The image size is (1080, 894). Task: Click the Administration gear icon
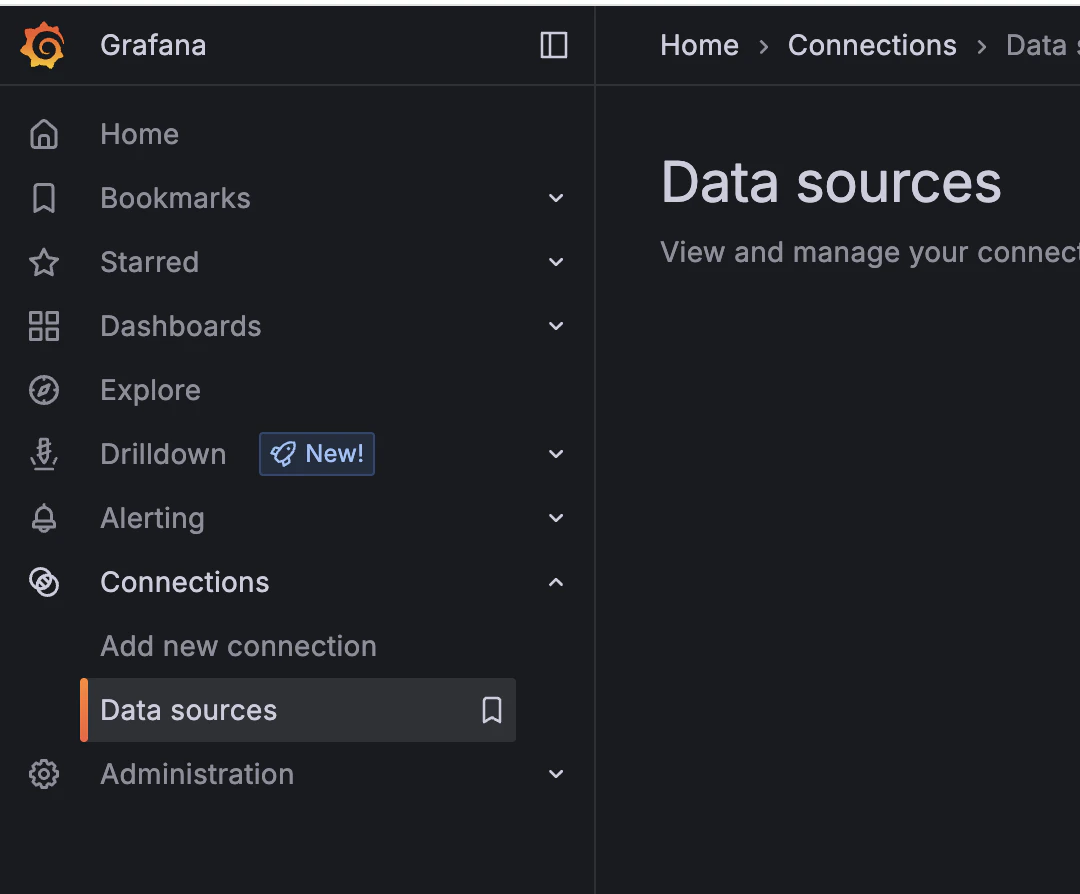point(44,774)
